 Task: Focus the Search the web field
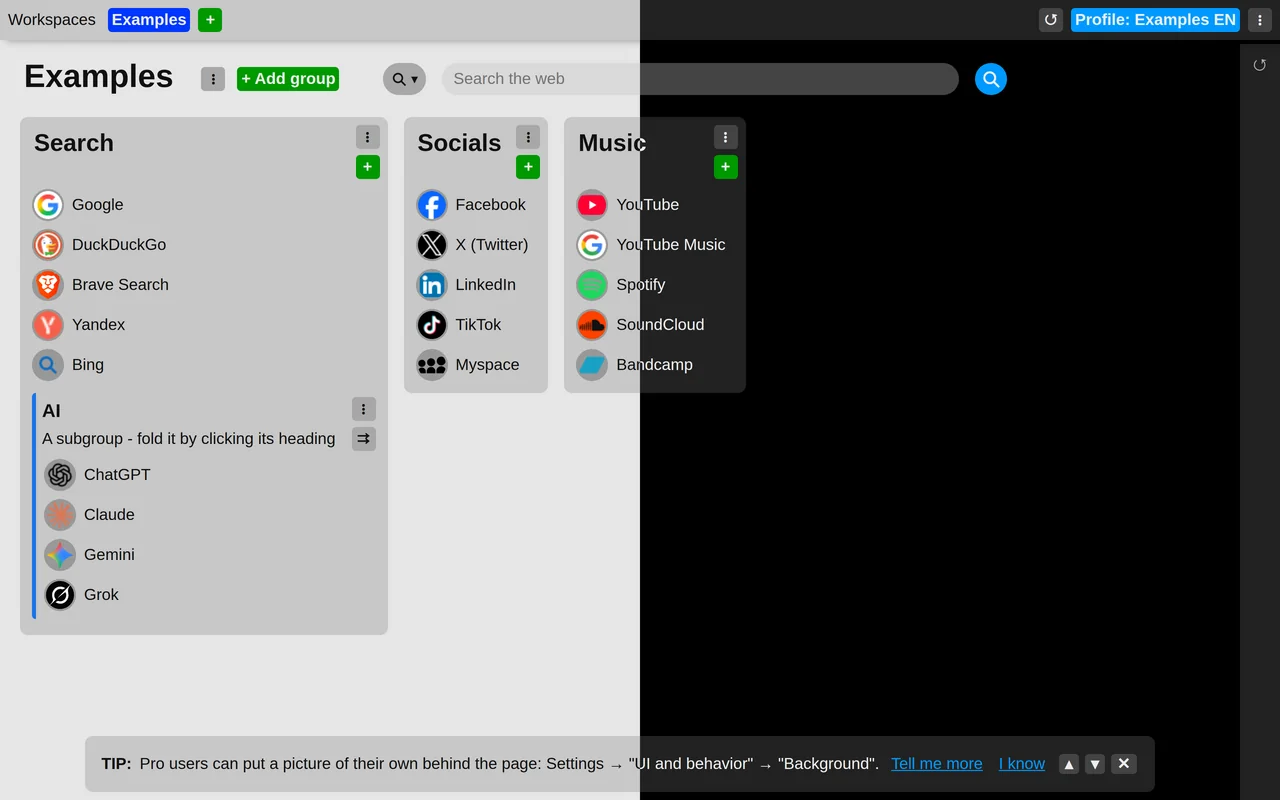pyautogui.click(x=700, y=79)
